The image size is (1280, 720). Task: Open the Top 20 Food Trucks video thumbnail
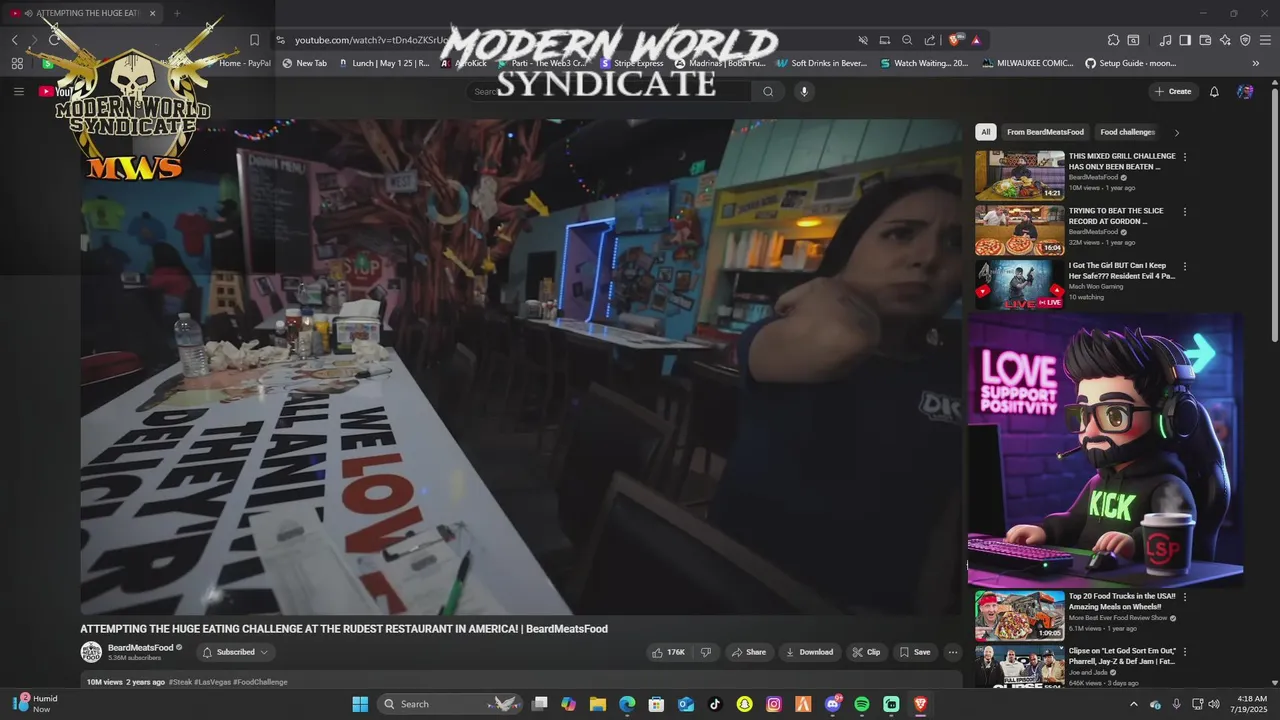click(x=1020, y=615)
